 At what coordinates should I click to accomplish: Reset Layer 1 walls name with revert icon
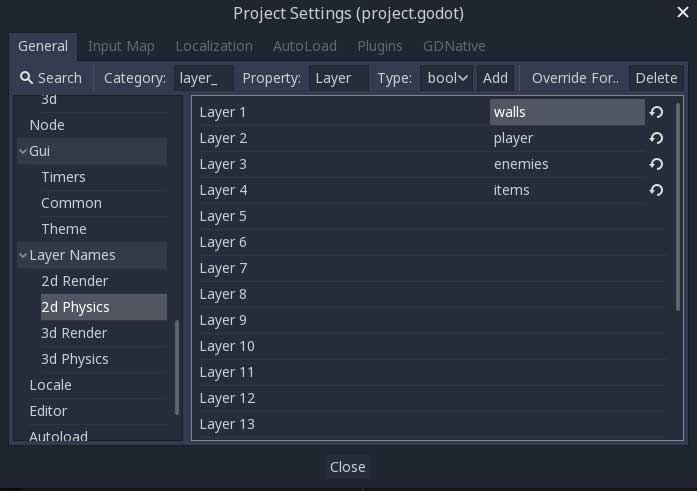point(656,112)
